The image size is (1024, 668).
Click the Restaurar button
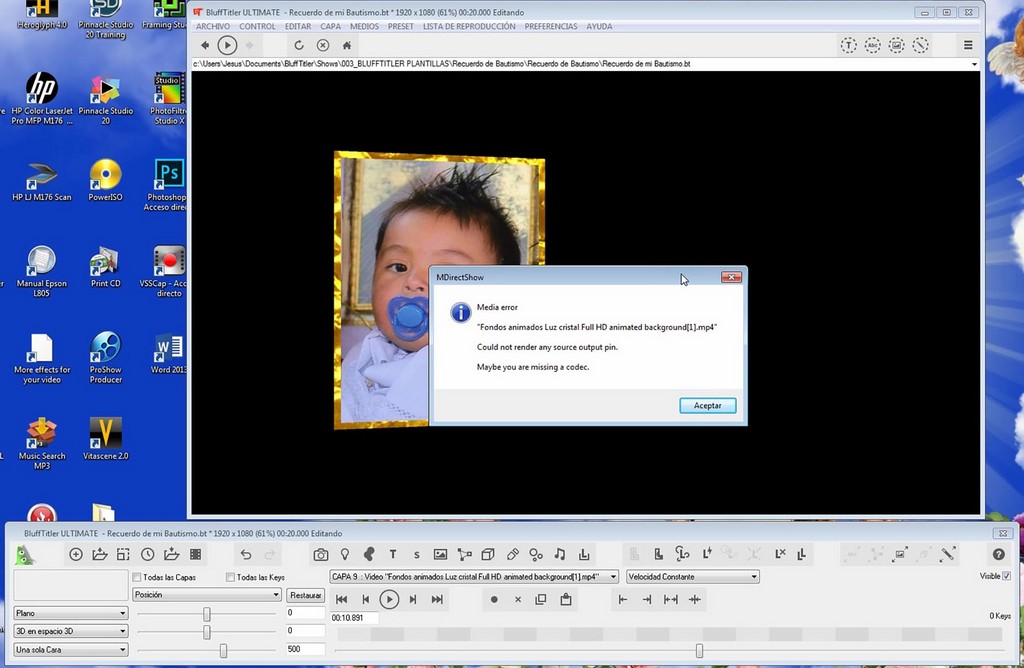click(x=306, y=595)
